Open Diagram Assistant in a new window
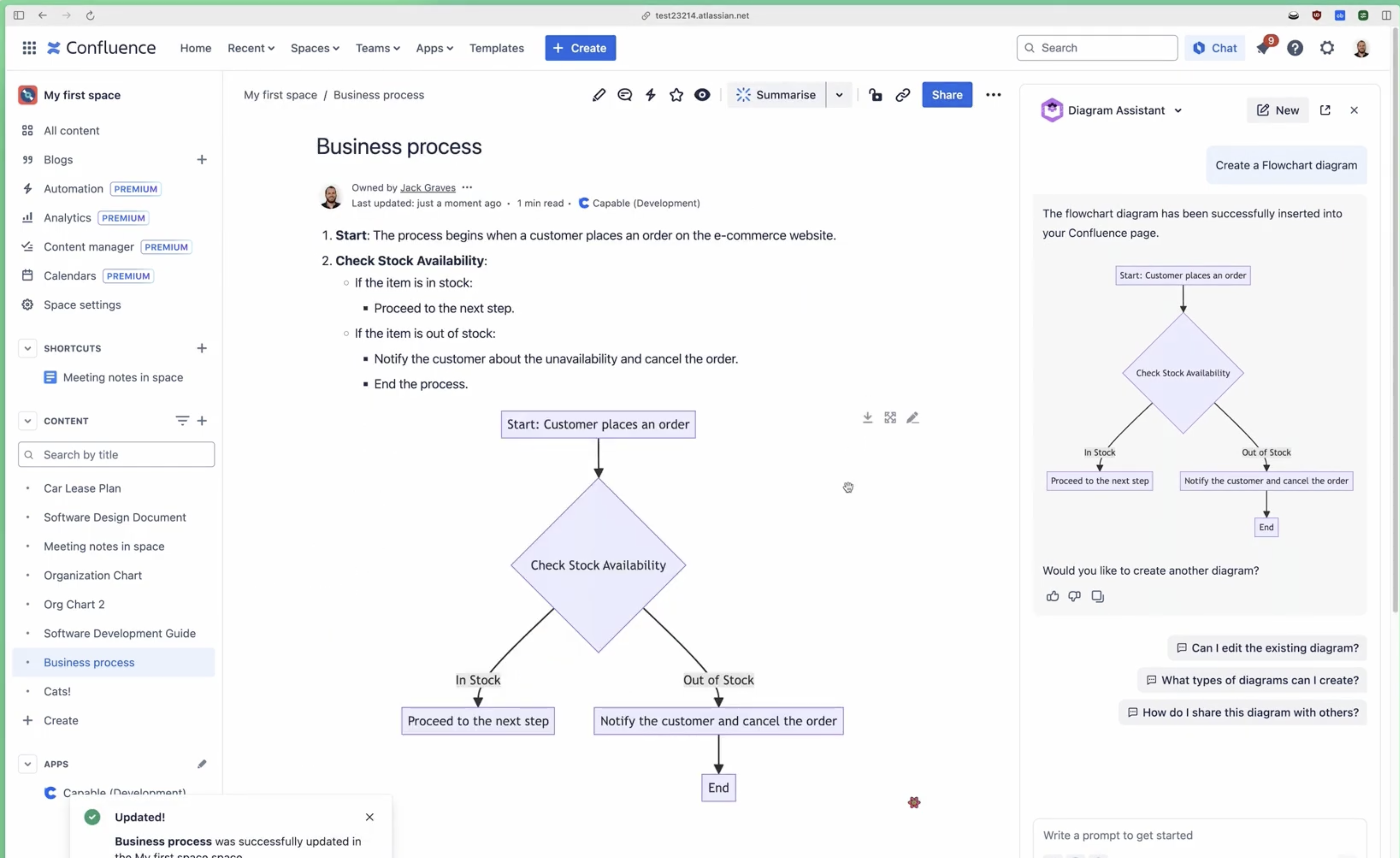The height and width of the screenshot is (858, 1400). coord(1325,110)
